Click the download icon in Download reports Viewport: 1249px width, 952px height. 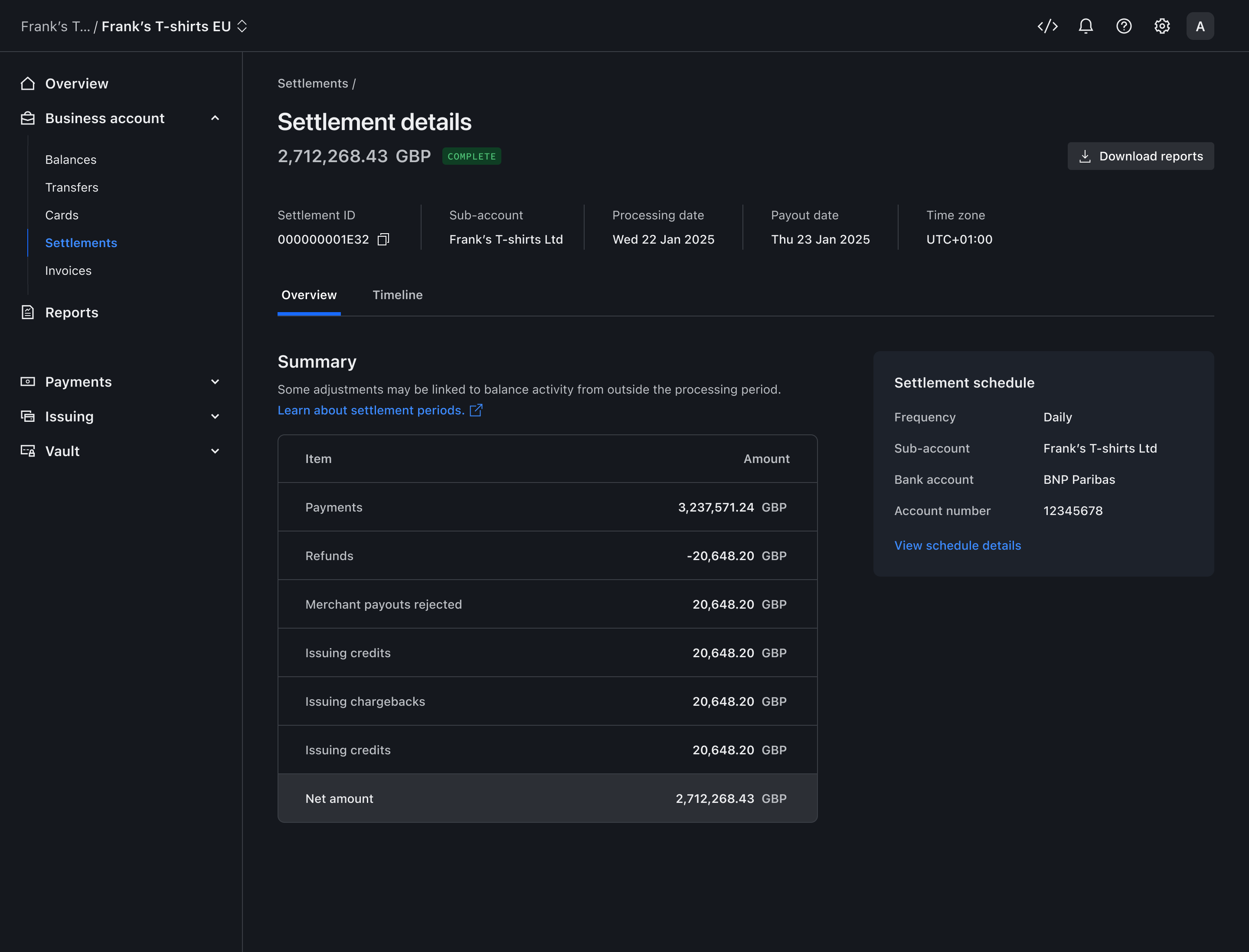(x=1084, y=156)
